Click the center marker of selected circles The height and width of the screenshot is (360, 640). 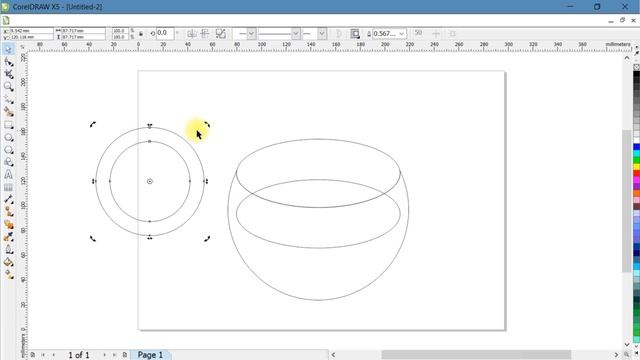tap(150, 181)
